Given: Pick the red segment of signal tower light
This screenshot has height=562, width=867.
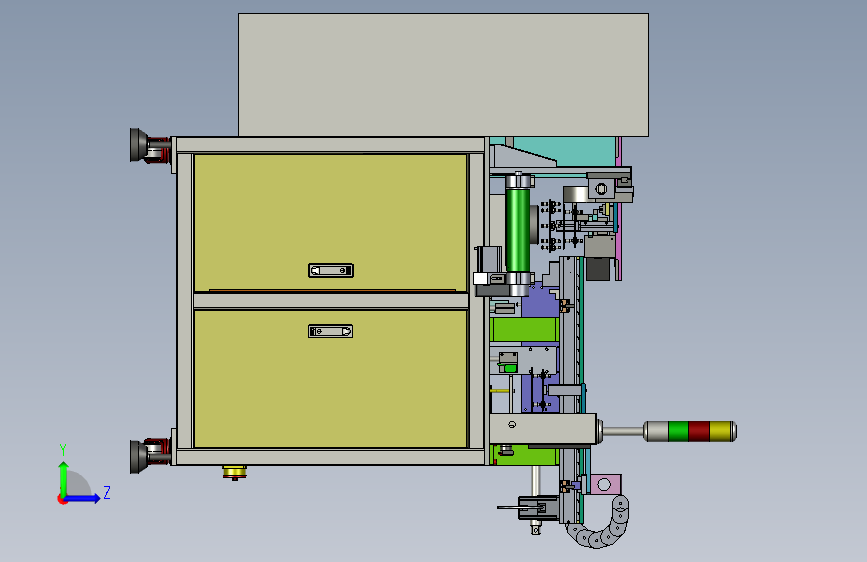Looking at the screenshot, I should tap(699, 431).
